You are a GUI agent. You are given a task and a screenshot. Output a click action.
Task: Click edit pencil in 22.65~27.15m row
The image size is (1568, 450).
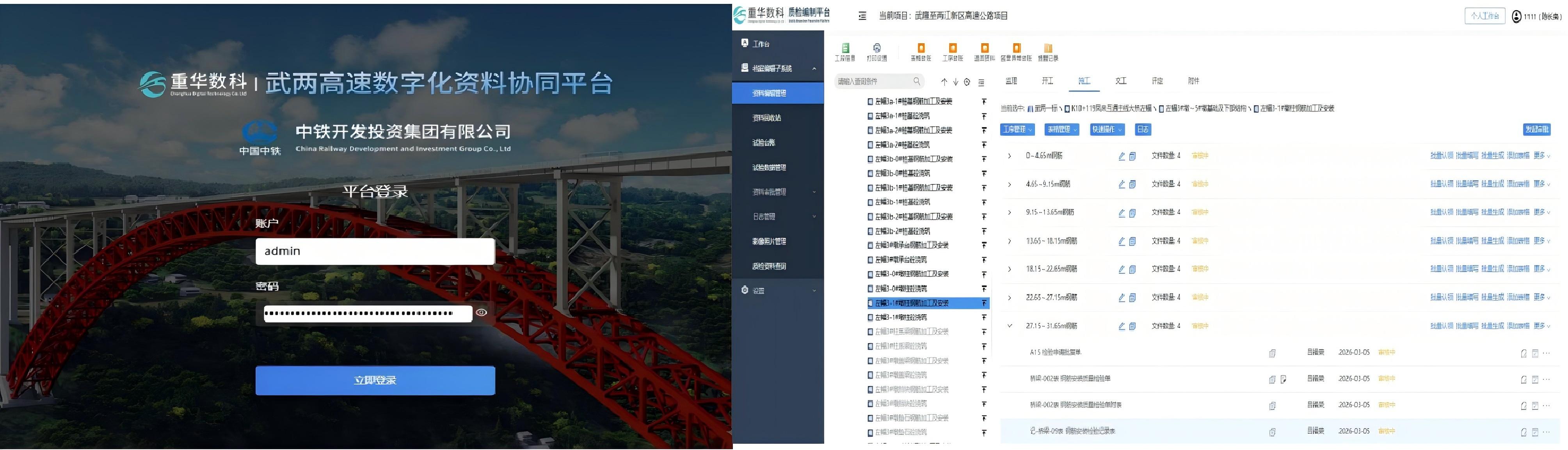click(x=1122, y=298)
